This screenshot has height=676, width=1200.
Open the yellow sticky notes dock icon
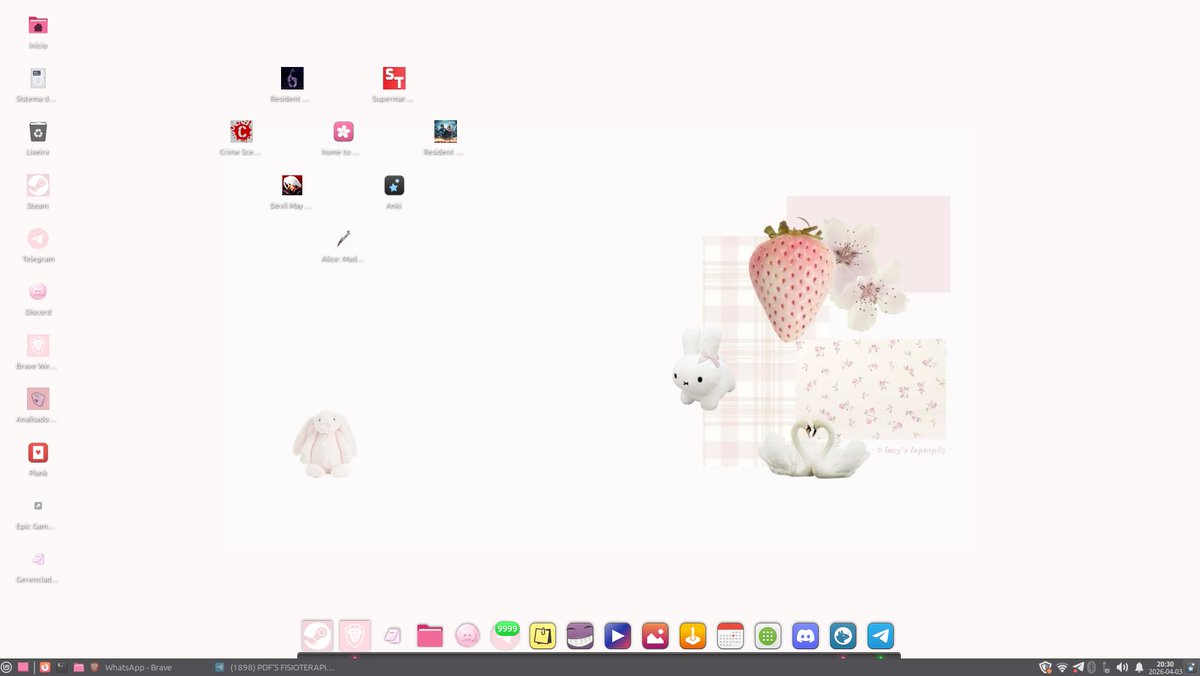point(543,635)
